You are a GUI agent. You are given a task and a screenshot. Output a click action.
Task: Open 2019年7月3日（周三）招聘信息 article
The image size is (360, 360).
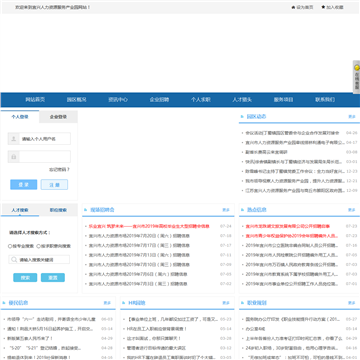click(138, 284)
